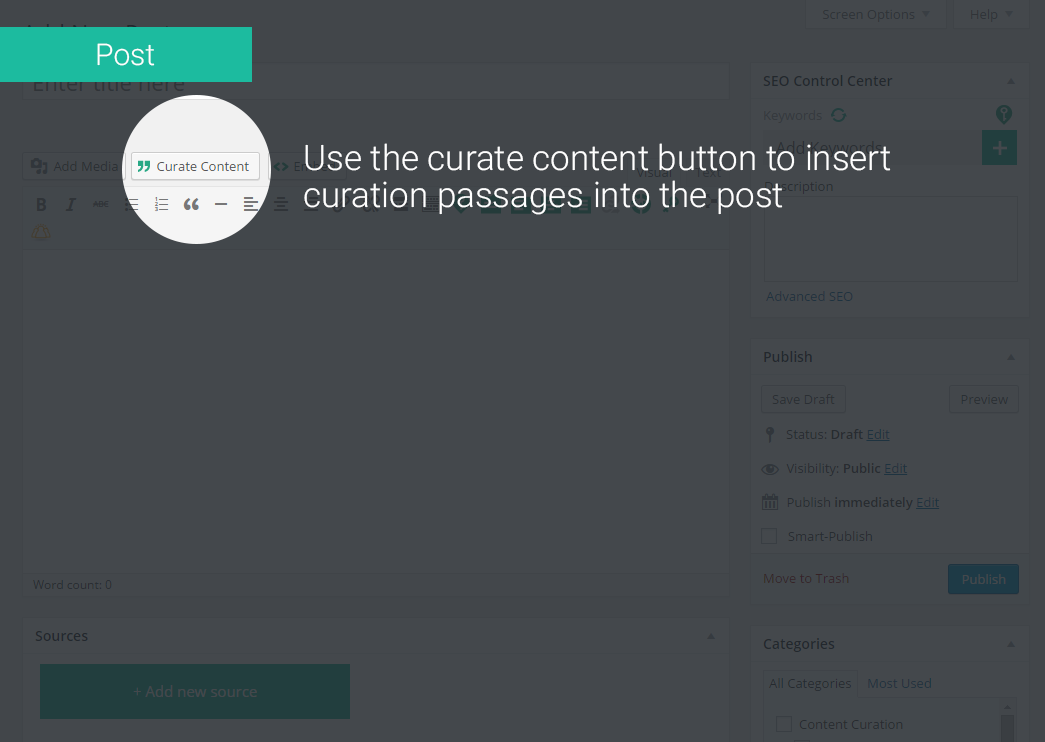This screenshot has width=1045, height=742.
Task: Switch to the All Categories tab
Action: tap(810, 683)
